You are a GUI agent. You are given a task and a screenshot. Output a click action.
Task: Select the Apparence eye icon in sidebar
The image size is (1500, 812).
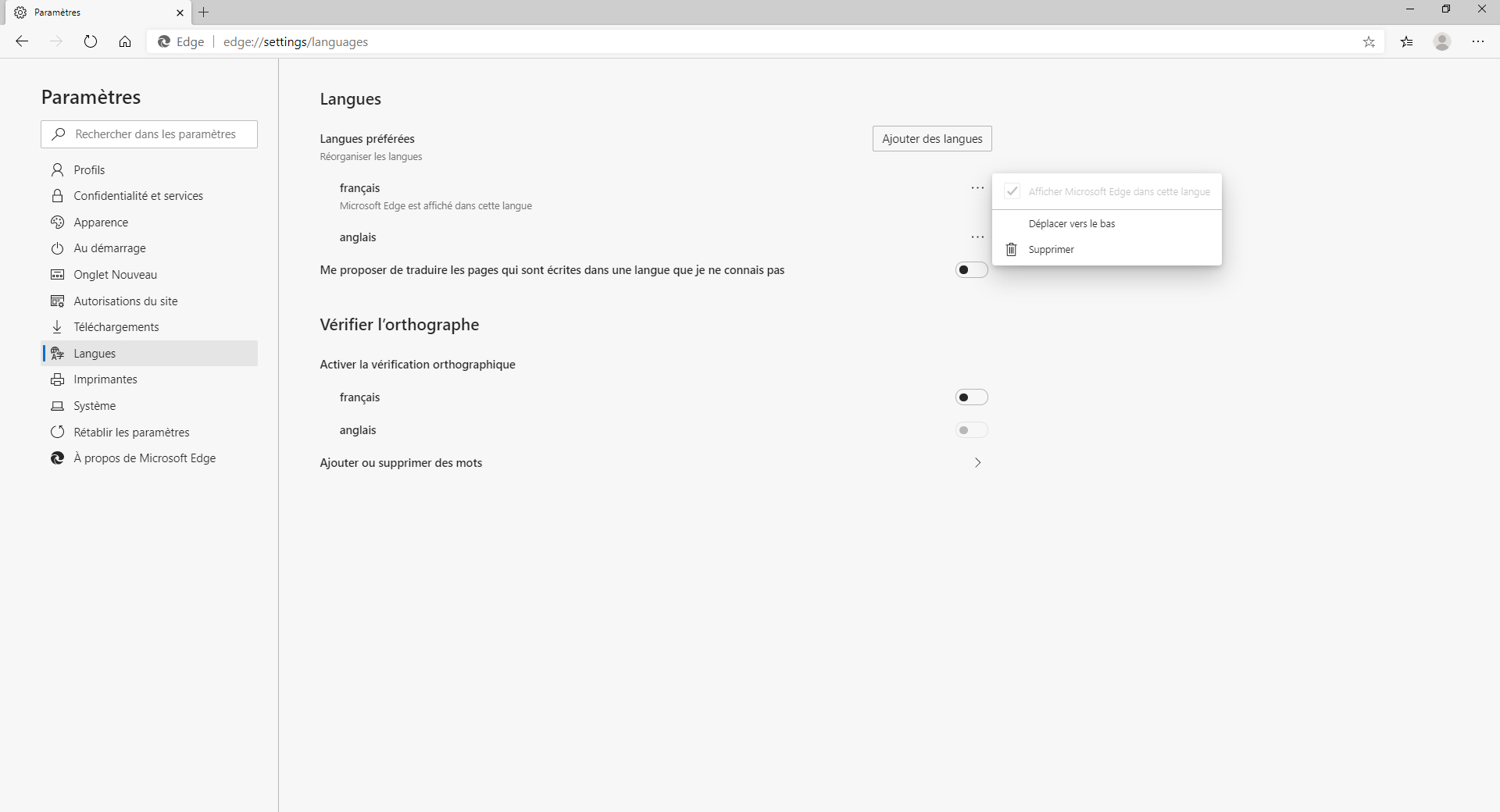57,222
